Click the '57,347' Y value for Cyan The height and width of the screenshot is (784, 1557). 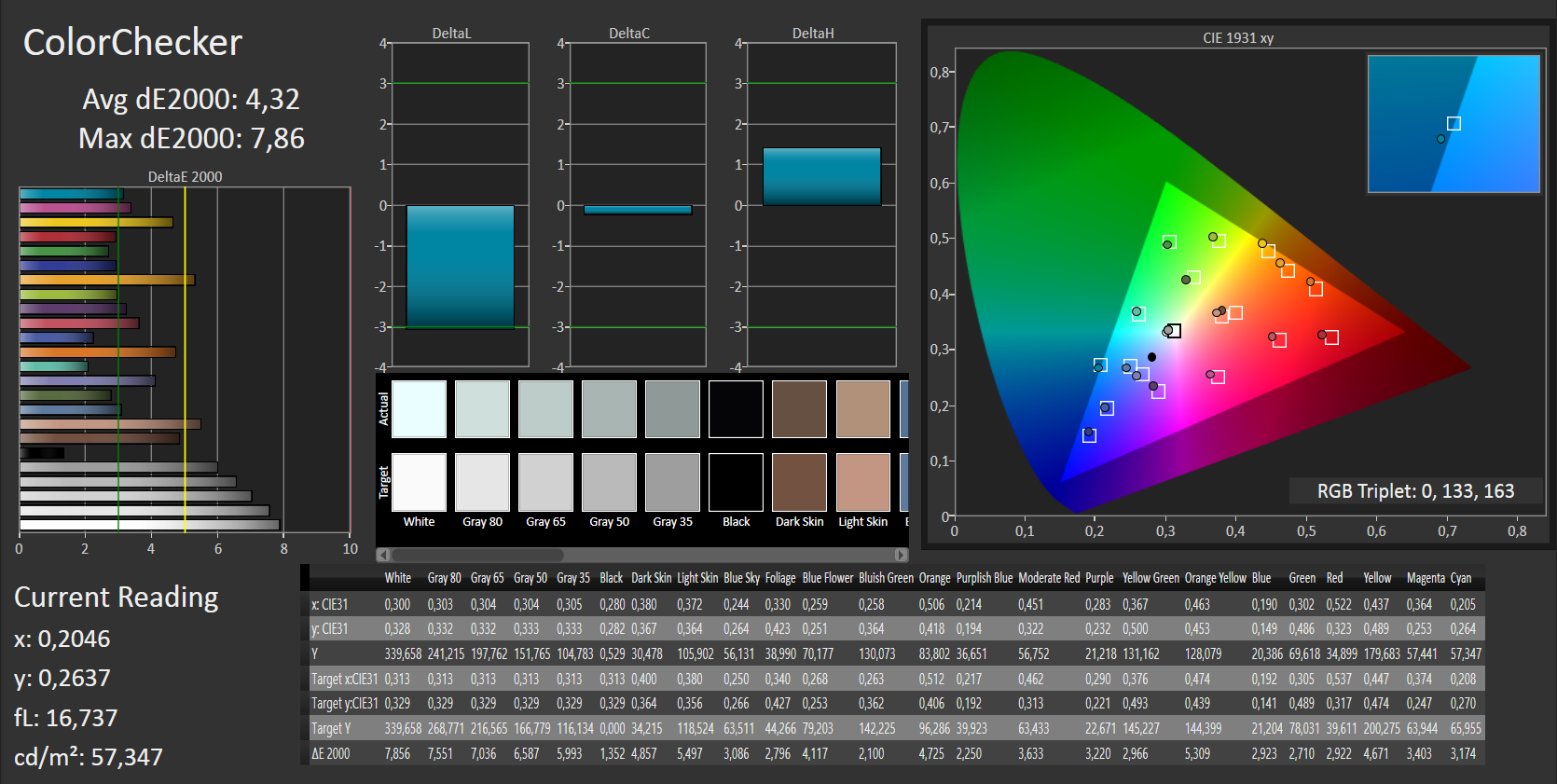click(1466, 653)
